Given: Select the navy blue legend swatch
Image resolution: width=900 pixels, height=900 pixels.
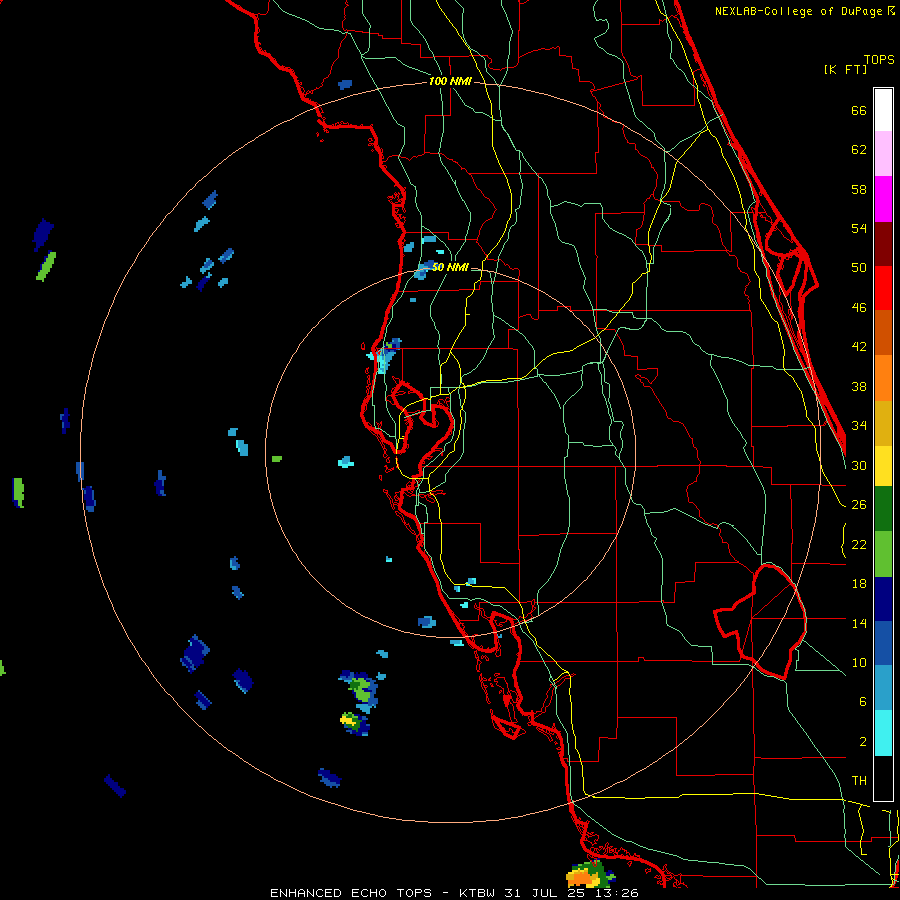Looking at the screenshot, I should [x=883, y=599].
